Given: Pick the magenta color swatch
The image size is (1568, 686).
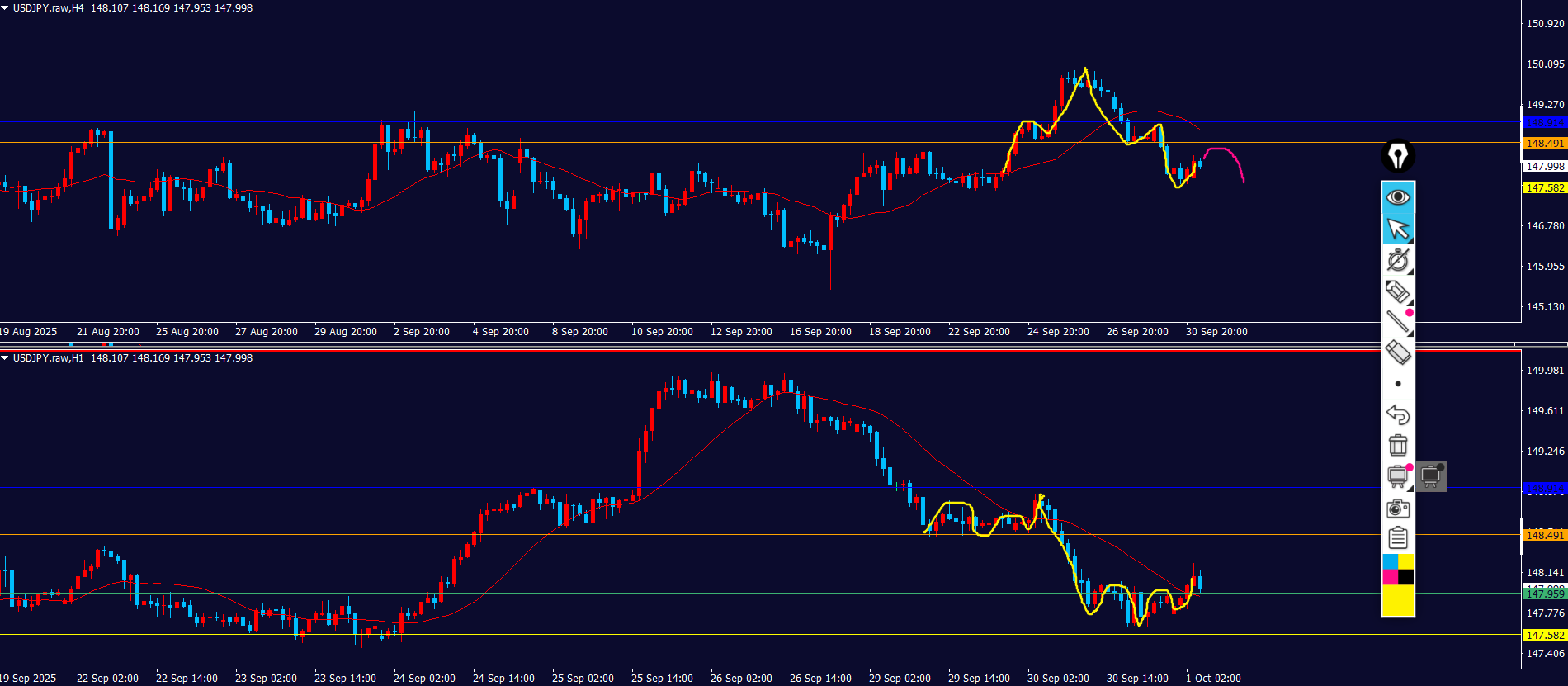Looking at the screenshot, I should (x=1390, y=577).
